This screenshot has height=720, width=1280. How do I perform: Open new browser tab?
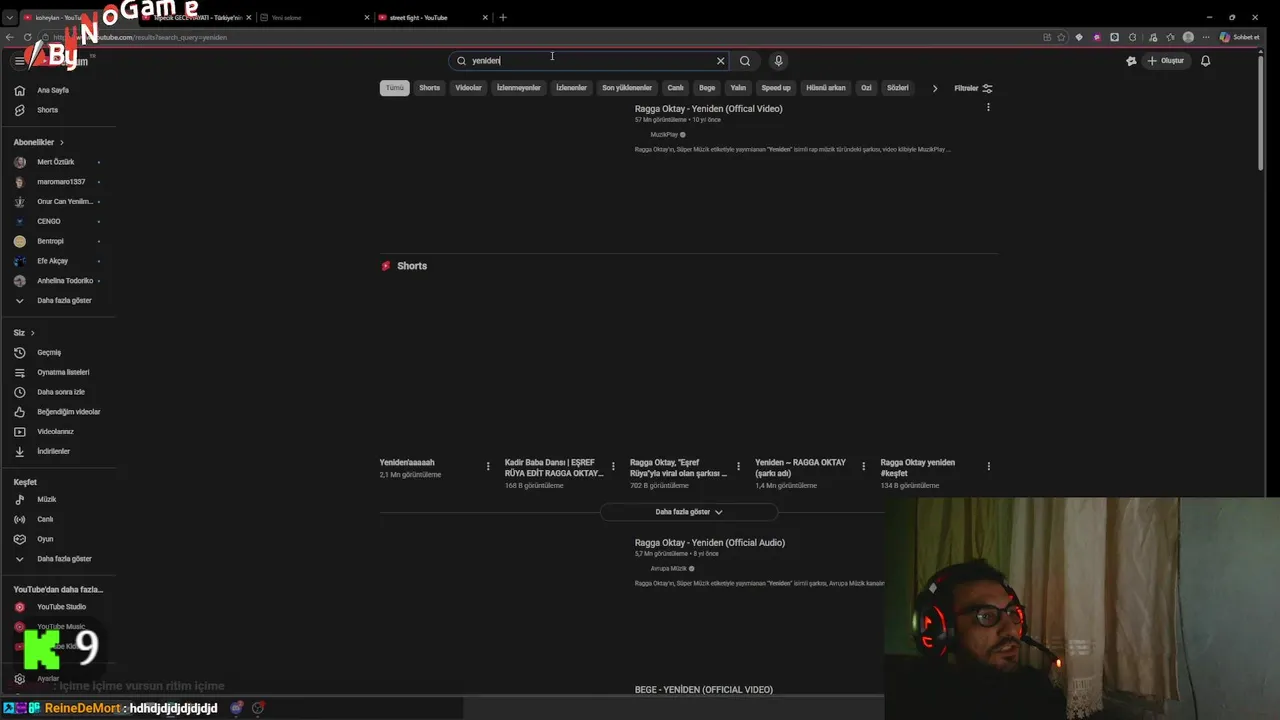pos(503,17)
